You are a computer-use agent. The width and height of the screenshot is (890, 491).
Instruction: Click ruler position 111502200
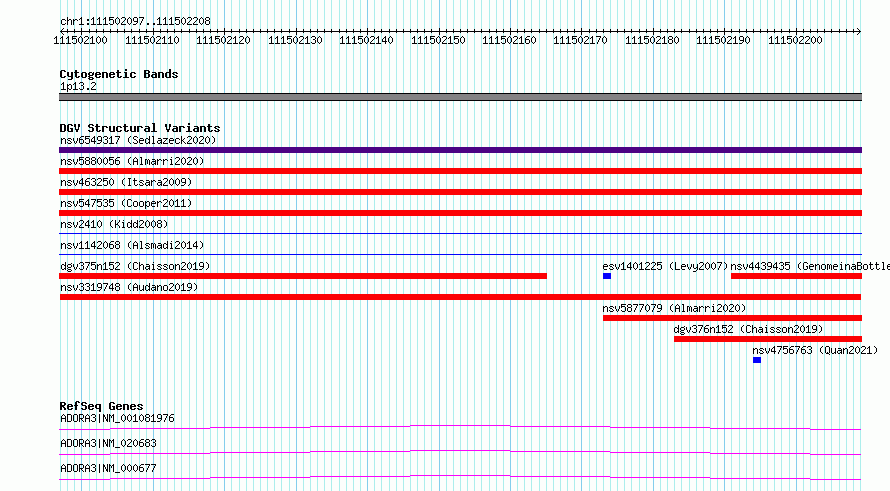tap(795, 40)
